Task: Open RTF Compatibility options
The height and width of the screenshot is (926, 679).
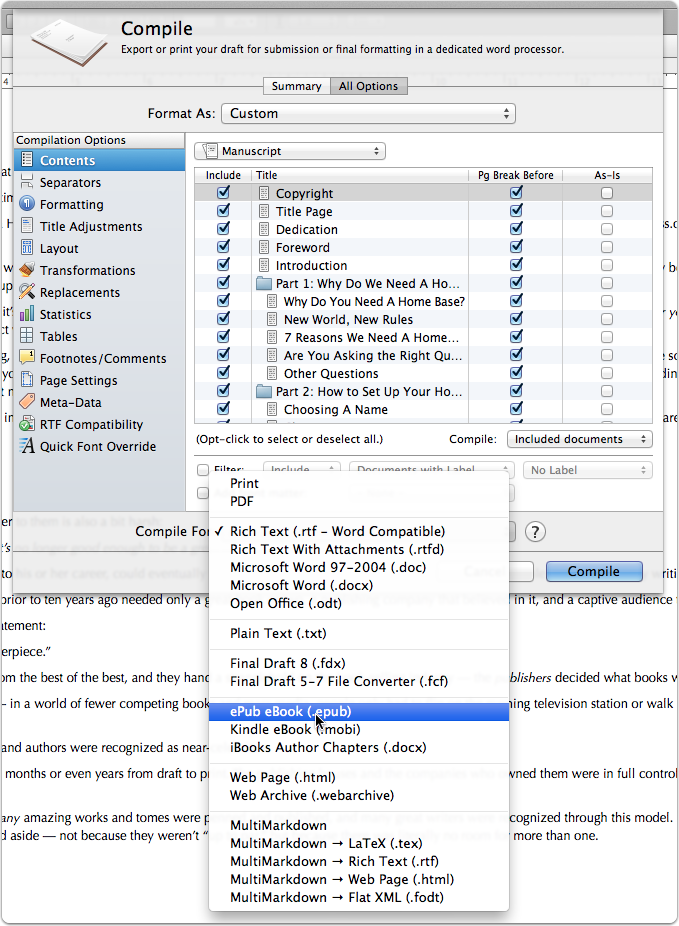Action: tap(99, 425)
